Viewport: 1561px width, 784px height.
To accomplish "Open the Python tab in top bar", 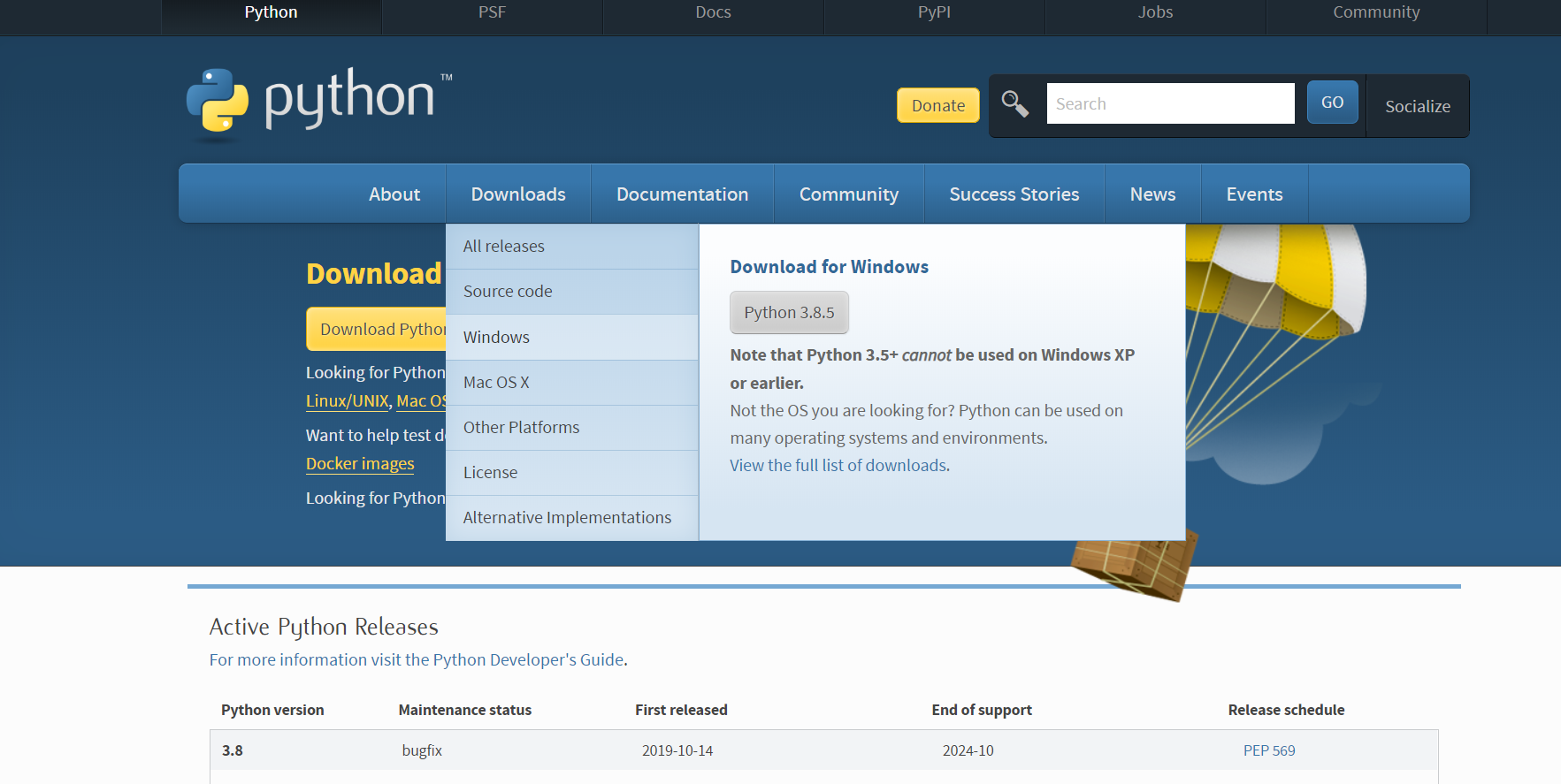I will click(x=271, y=12).
